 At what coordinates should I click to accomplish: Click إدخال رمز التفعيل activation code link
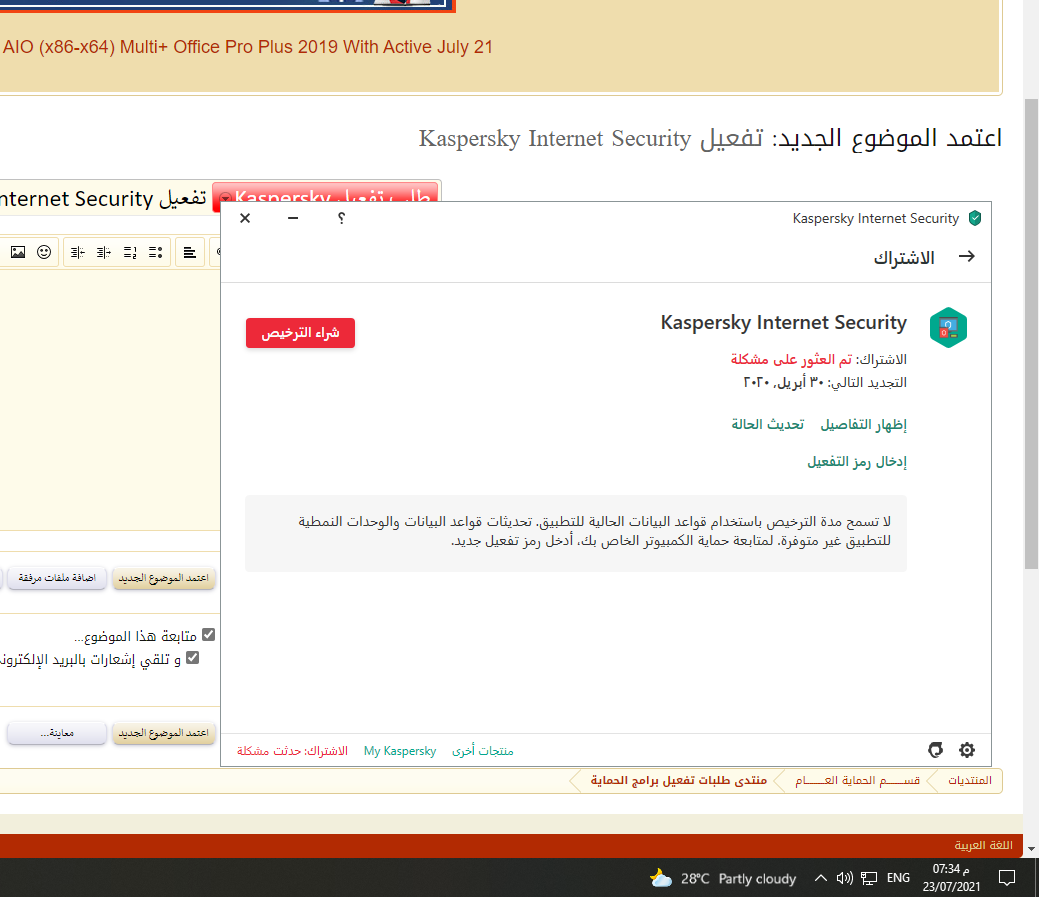[x=857, y=462]
